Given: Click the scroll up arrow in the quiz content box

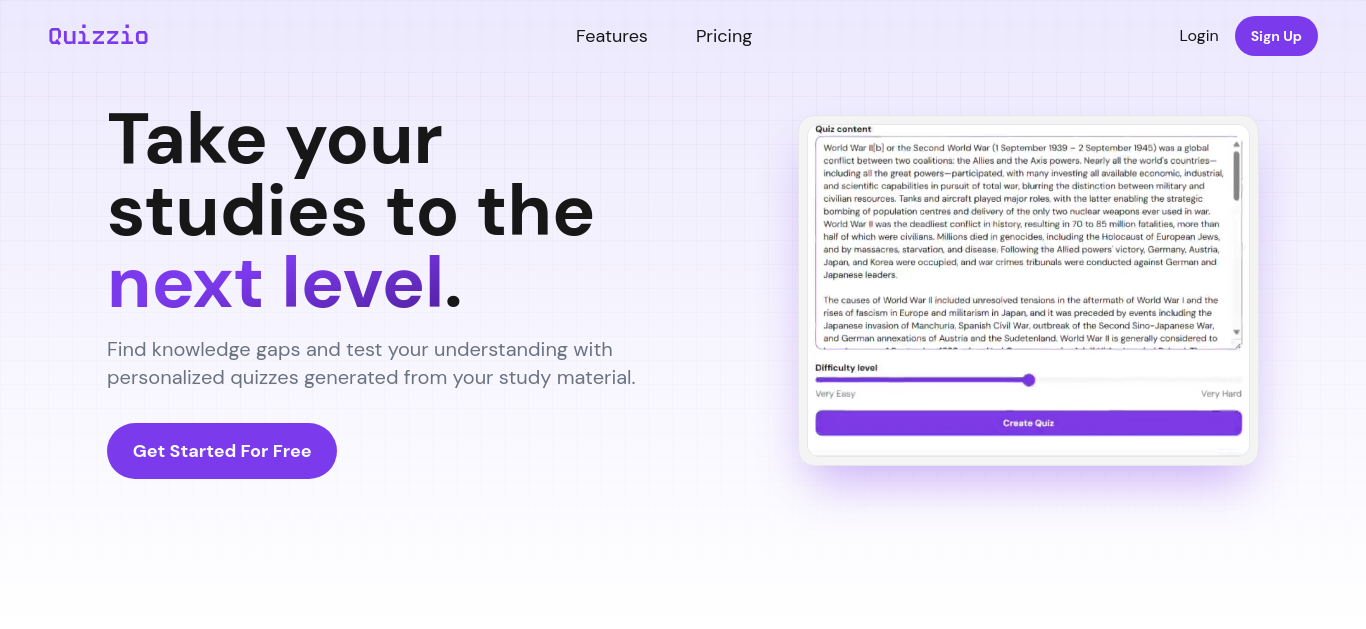Looking at the screenshot, I should (x=1237, y=145).
